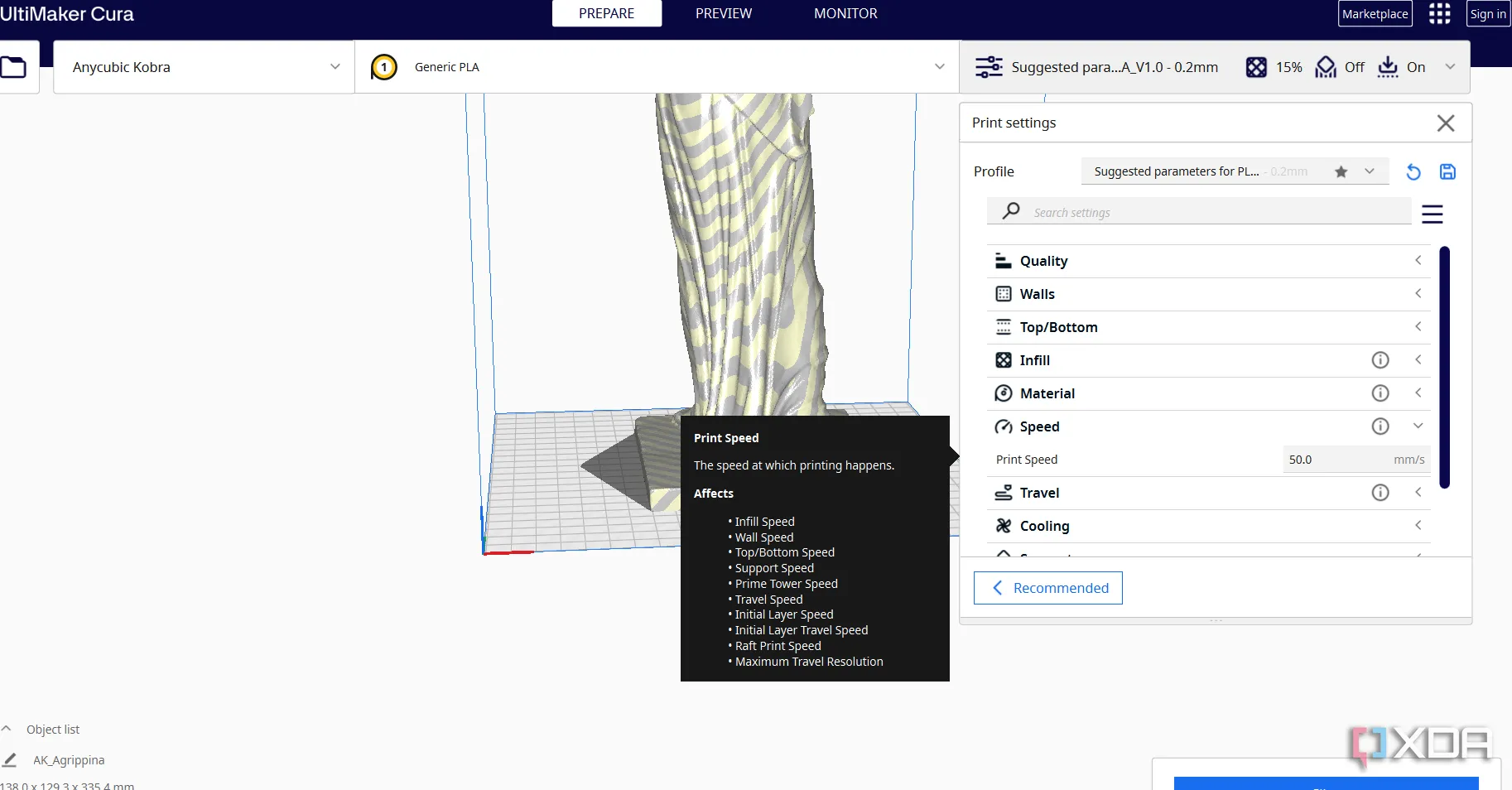Close the Print settings panel
Viewport: 1512px width, 790px height.
[x=1446, y=123]
